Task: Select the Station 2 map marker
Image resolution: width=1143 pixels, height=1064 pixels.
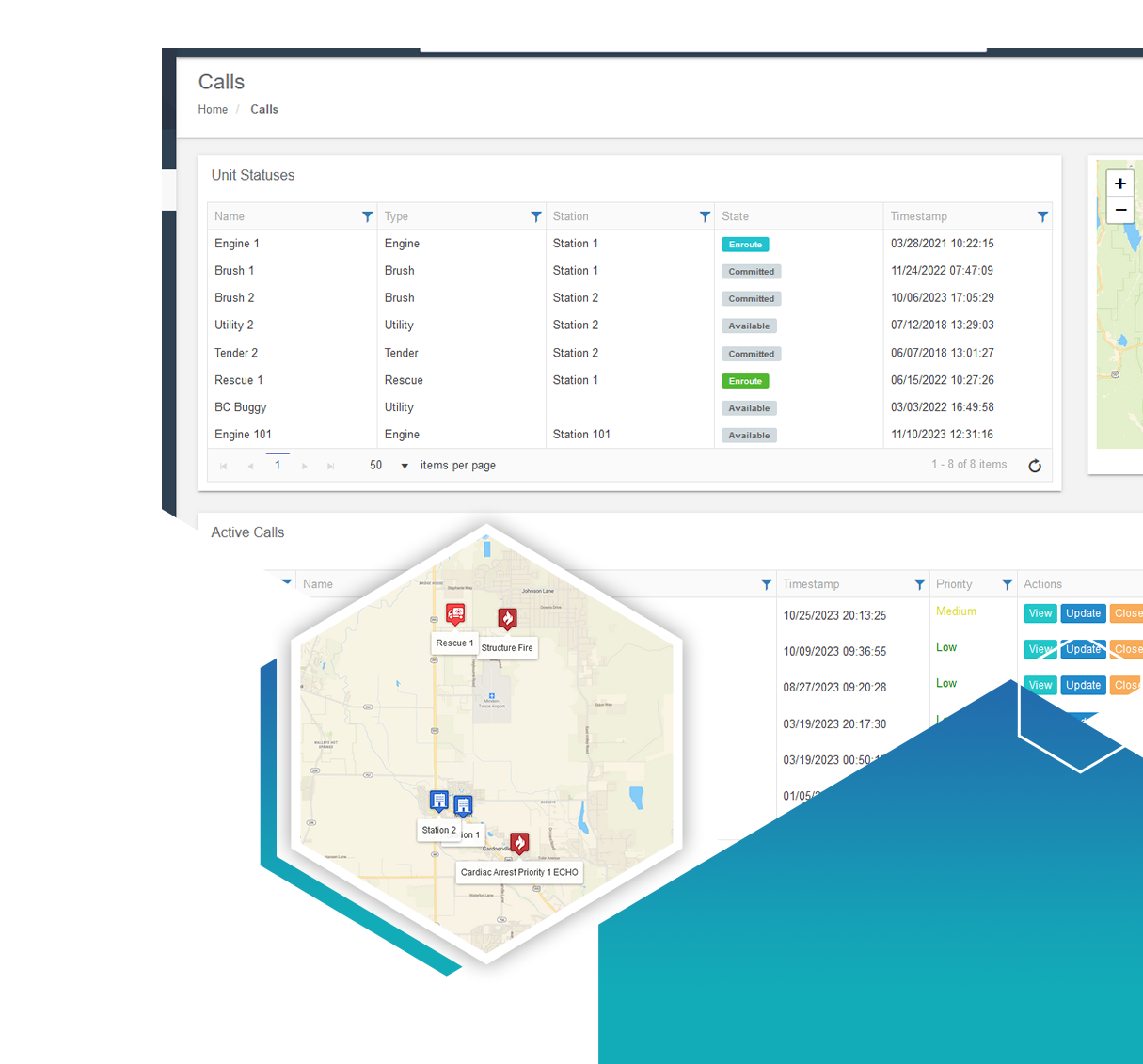Action: (438, 800)
